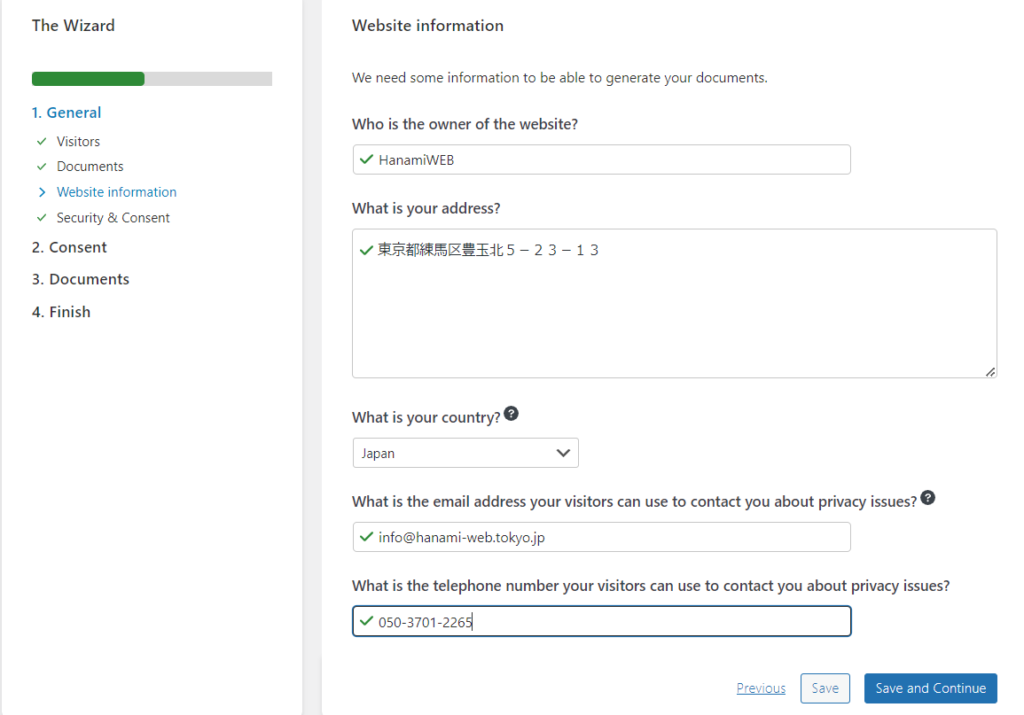Click the help icon beside email address question
1024x715 pixels.
(x=928, y=498)
